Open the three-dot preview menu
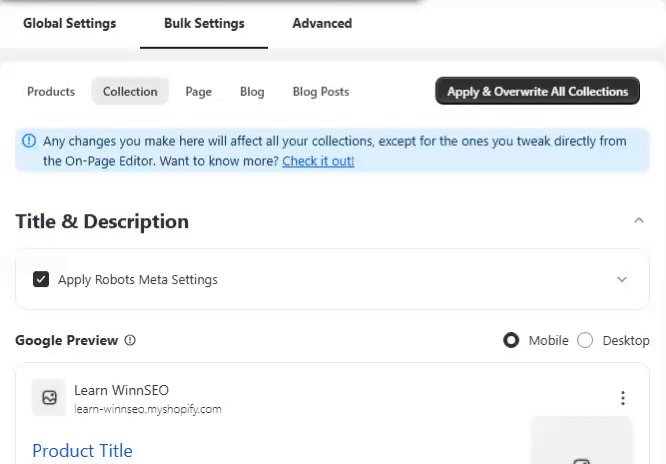 [623, 398]
